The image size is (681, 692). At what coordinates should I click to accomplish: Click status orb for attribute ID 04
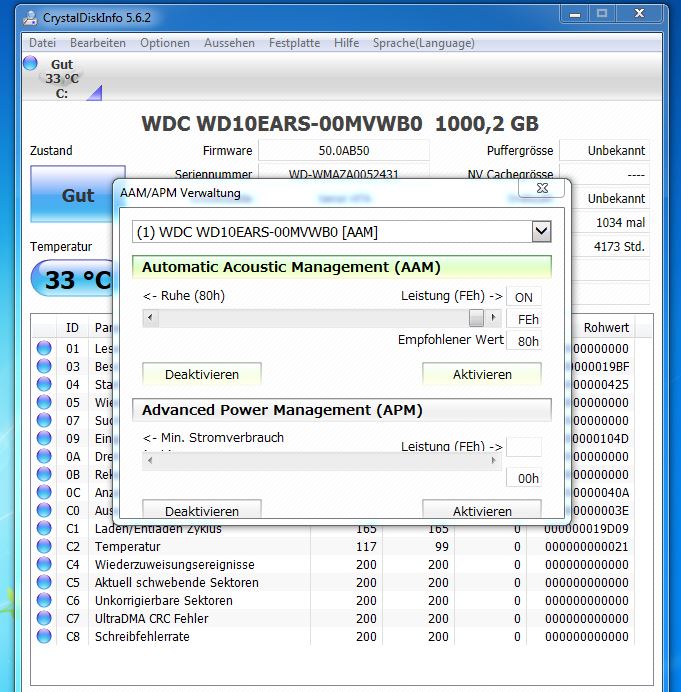coord(44,384)
